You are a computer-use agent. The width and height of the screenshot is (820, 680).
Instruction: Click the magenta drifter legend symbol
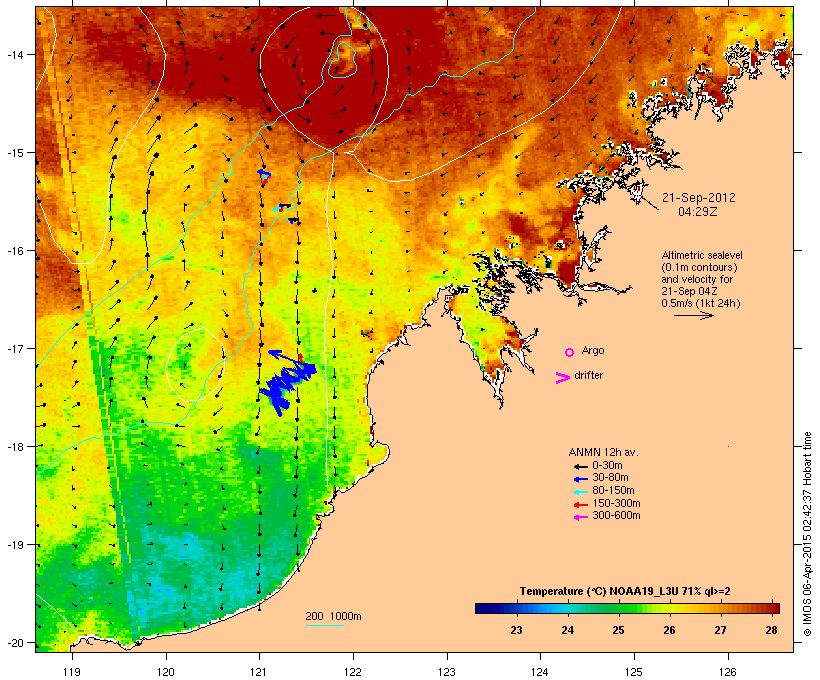[562, 378]
